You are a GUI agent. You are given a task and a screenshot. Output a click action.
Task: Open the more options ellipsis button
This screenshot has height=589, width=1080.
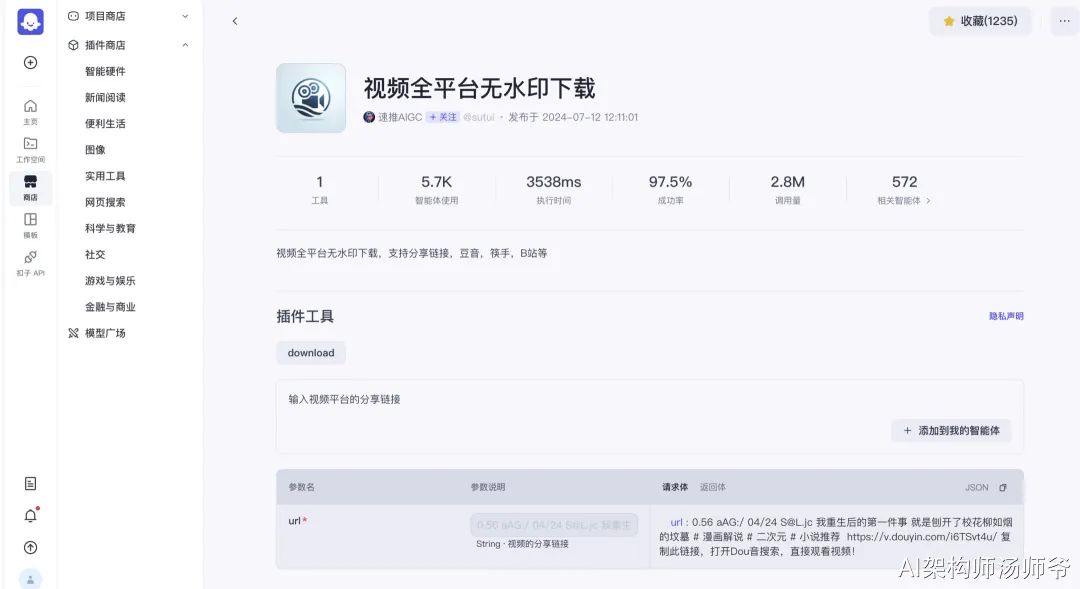(1064, 21)
